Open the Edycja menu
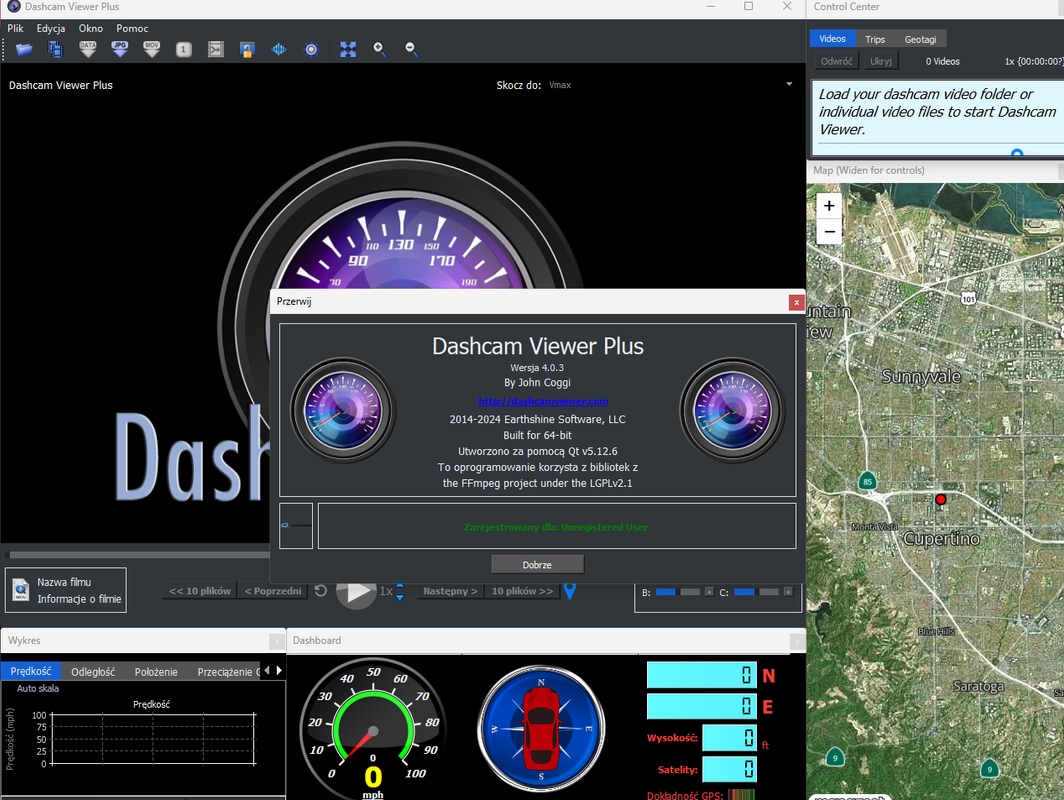 pyautogui.click(x=51, y=28)
